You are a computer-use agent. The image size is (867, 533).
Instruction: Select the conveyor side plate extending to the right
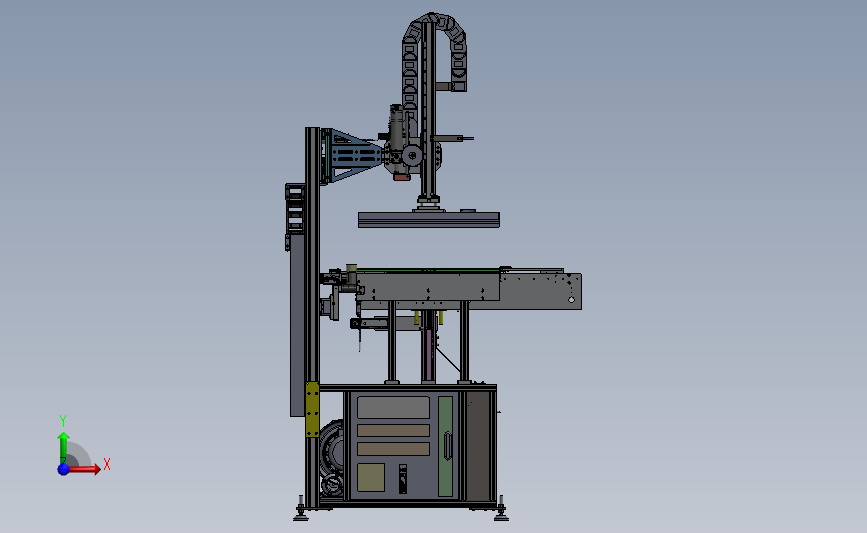tap(540, 291)
